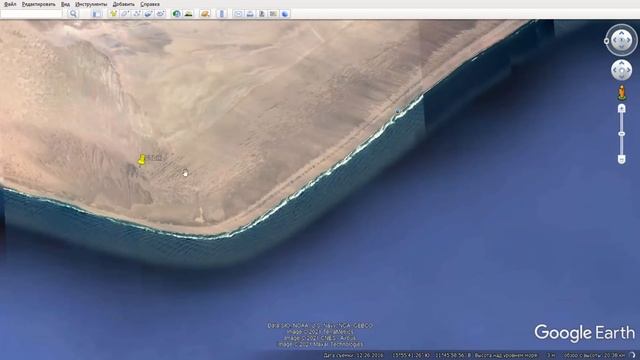Click the N north indicator on compass
This screenshot has width=640, height=360.
click(x=607, y=41)
